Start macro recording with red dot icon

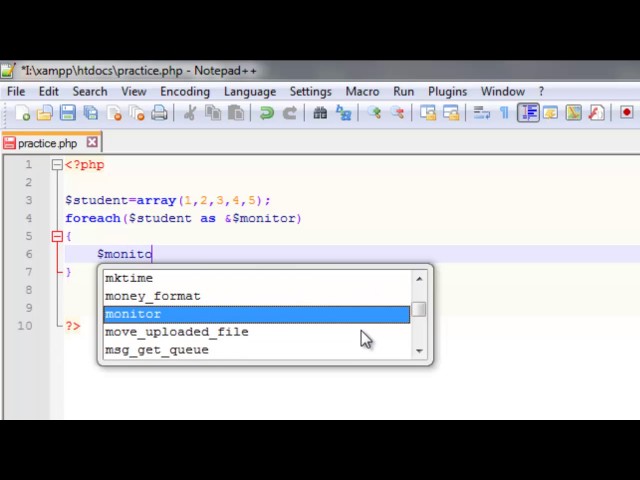click(627, 112)
